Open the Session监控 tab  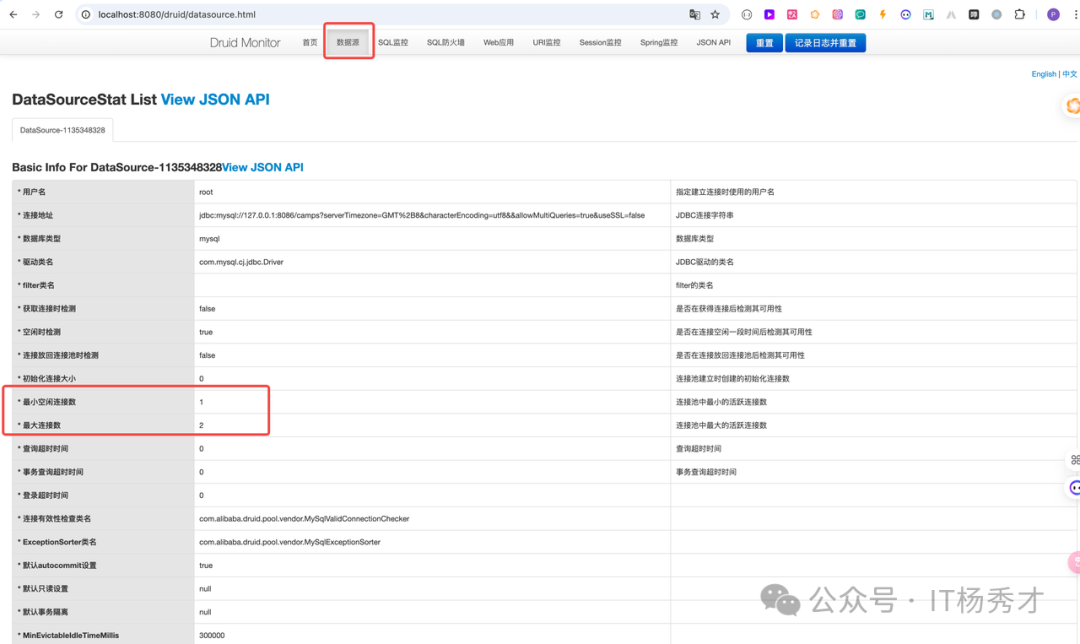tap(600, 43)
